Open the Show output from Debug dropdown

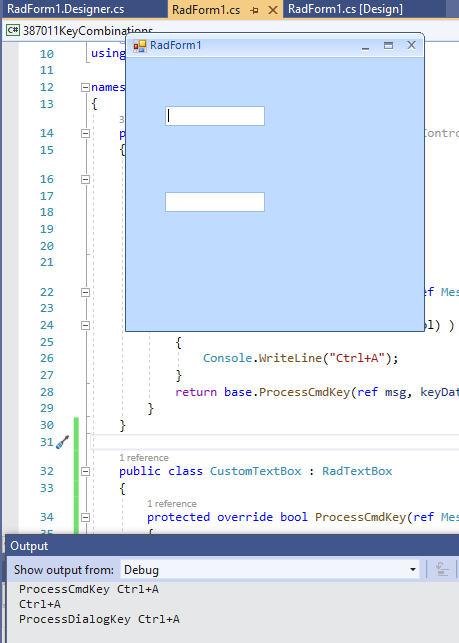(x=270, y=570)
